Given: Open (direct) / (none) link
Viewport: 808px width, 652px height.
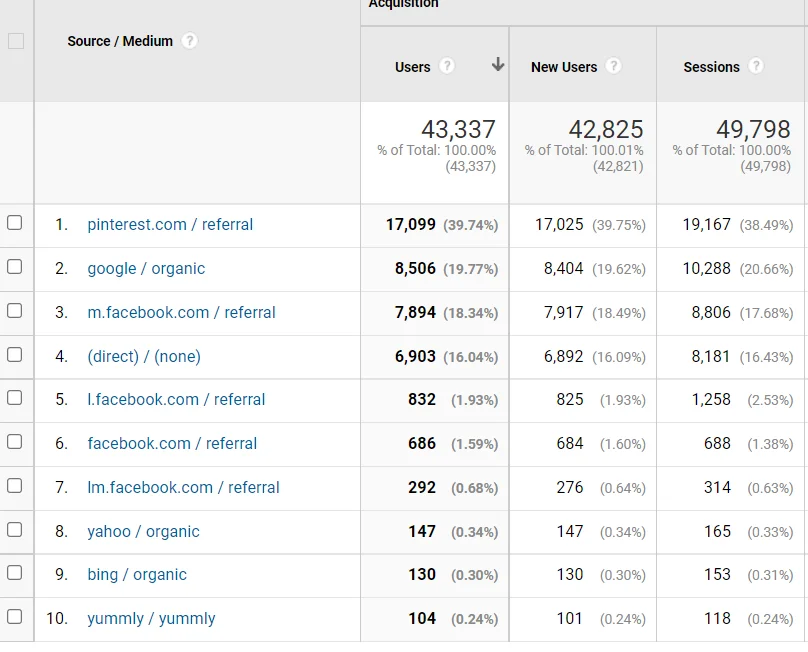Looking at the screenshot, I should (144, 356).
